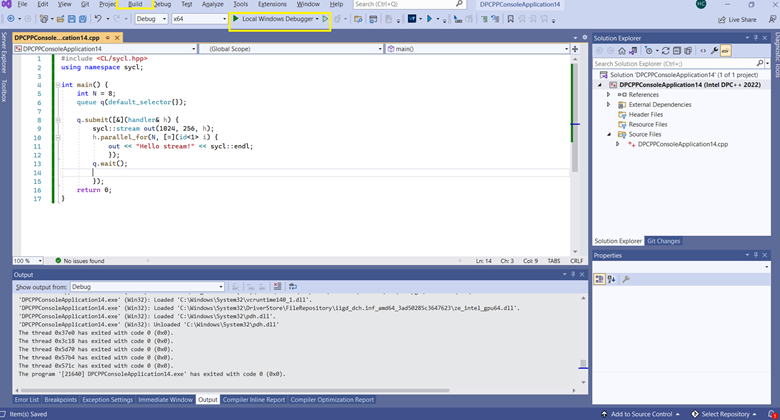Open the main() member dropdown

pyautogui.click(x=478, y=49)
